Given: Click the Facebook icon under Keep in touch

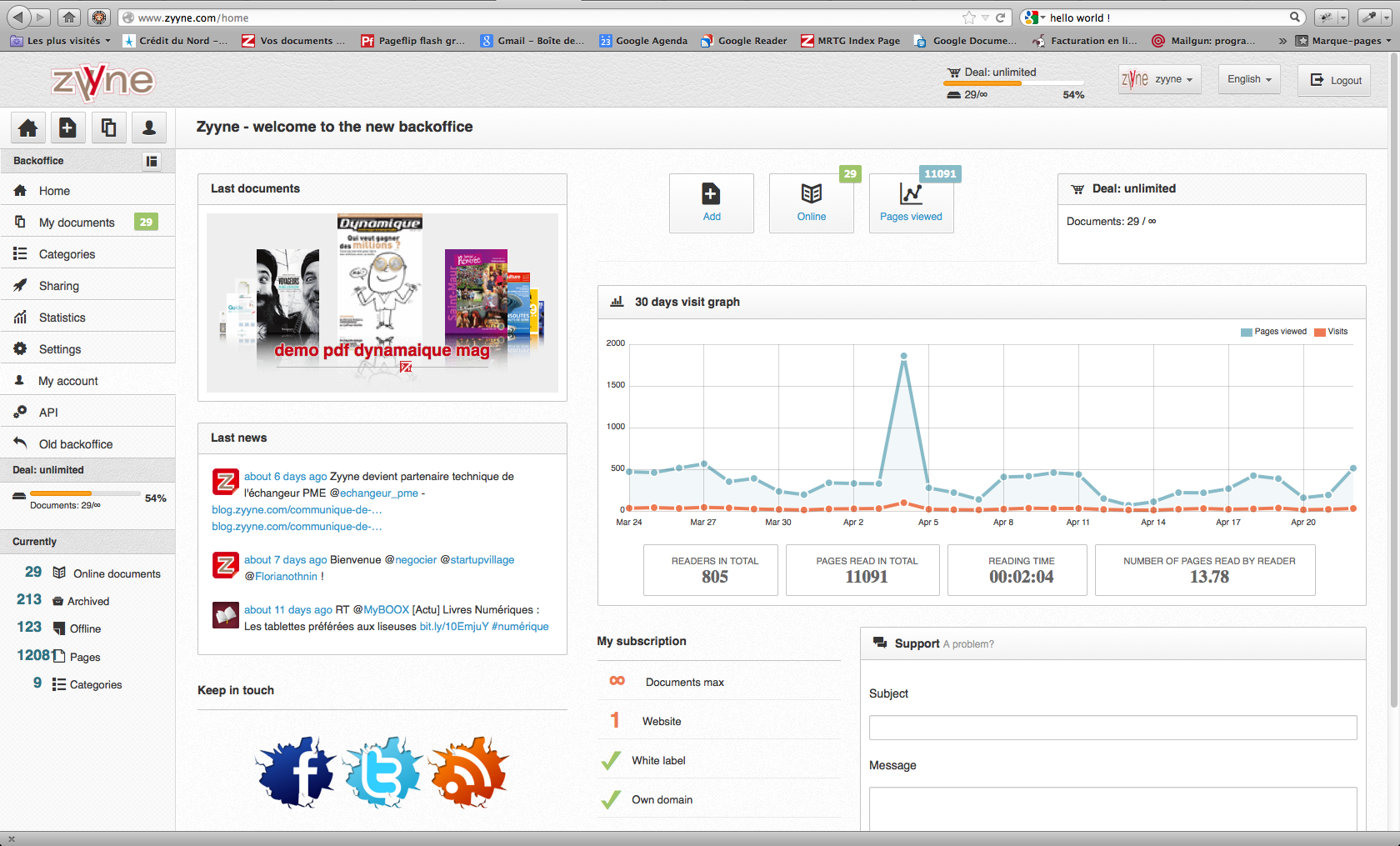Looking at the screenshot, I should [x=297, y=772].
